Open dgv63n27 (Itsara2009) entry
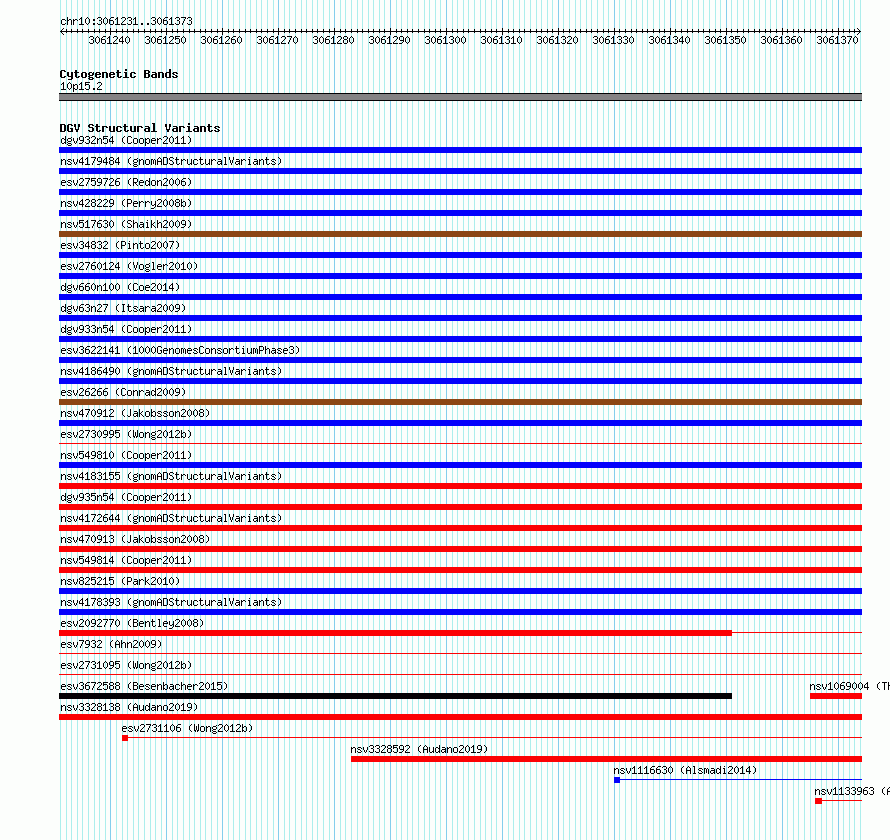 pyautogui.click(x=123, y=308)
